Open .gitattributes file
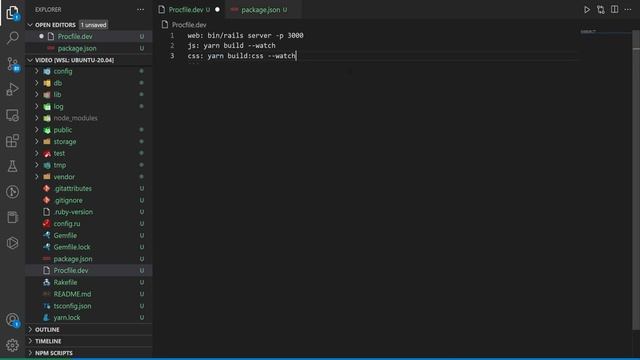The width and height of the screenshot is (640, 360). click(x=73, y=189)
